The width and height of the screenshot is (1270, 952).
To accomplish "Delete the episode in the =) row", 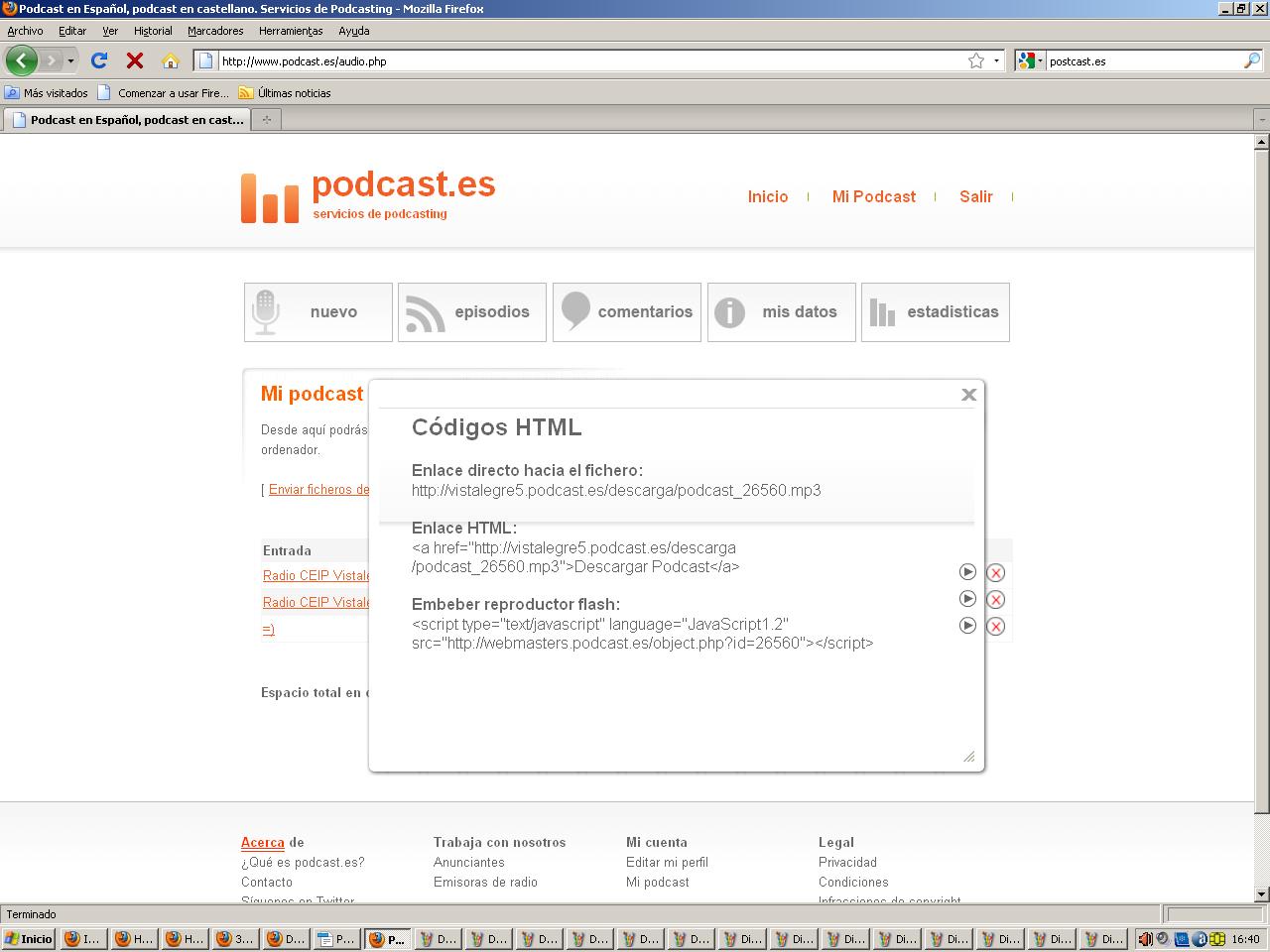I will point(996,626).
